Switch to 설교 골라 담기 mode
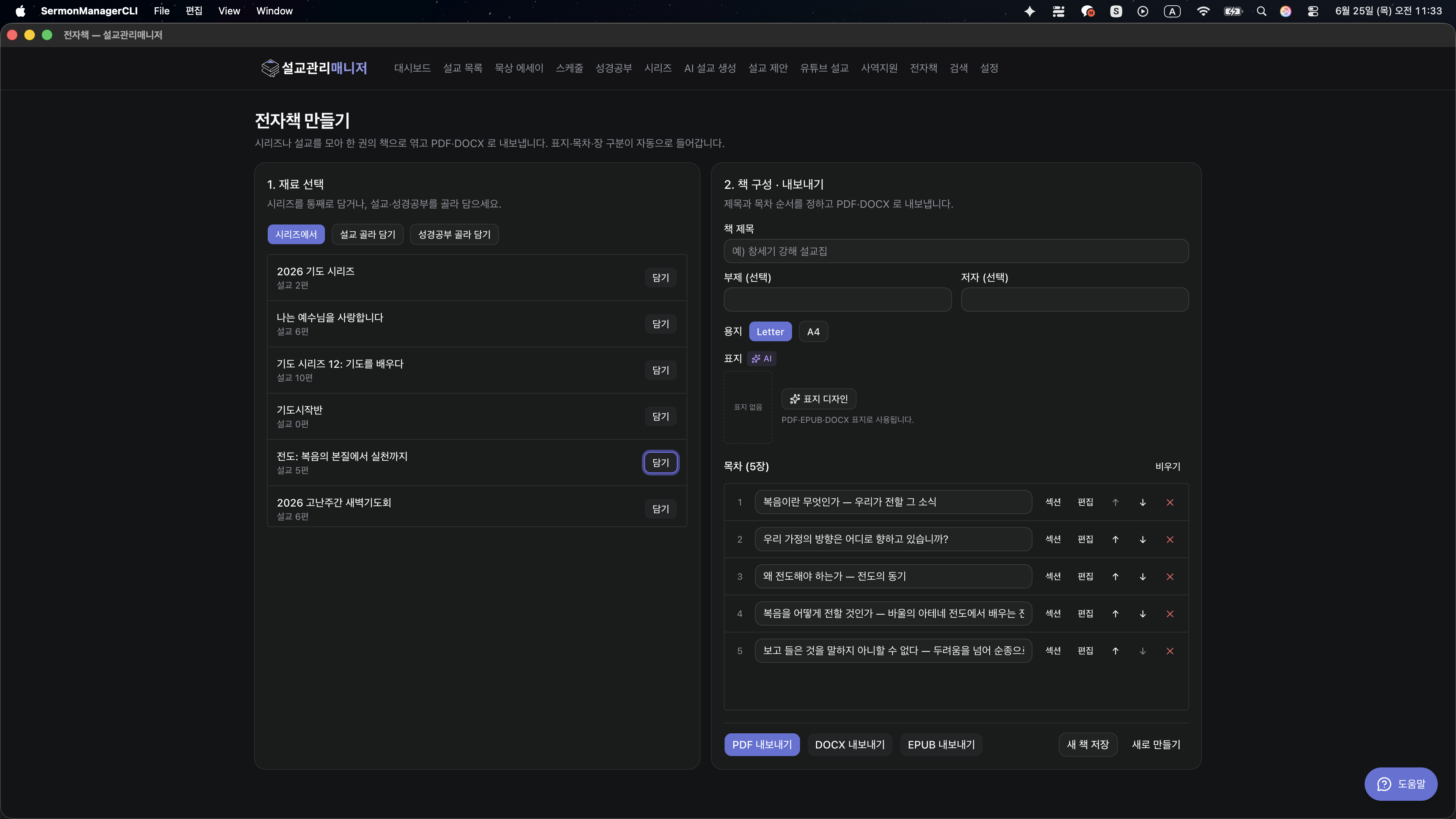This screenshot has width=1456, height=819. 367,235
